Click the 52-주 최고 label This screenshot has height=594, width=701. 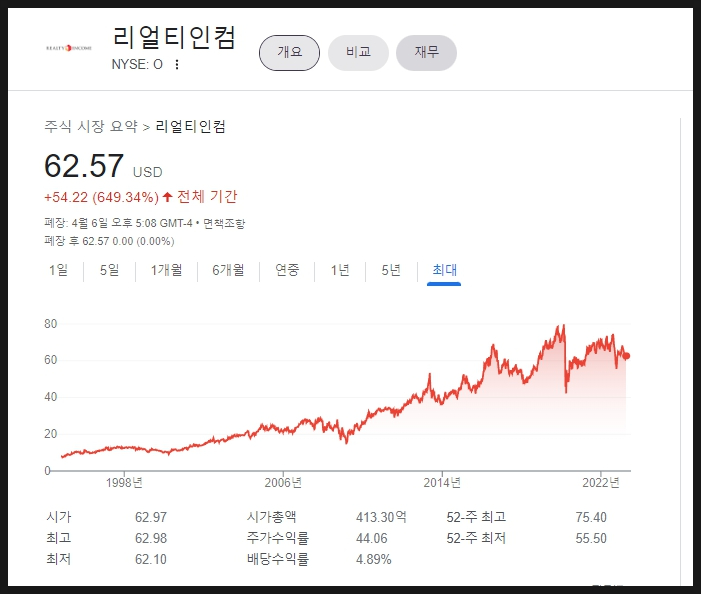point(476,517)
